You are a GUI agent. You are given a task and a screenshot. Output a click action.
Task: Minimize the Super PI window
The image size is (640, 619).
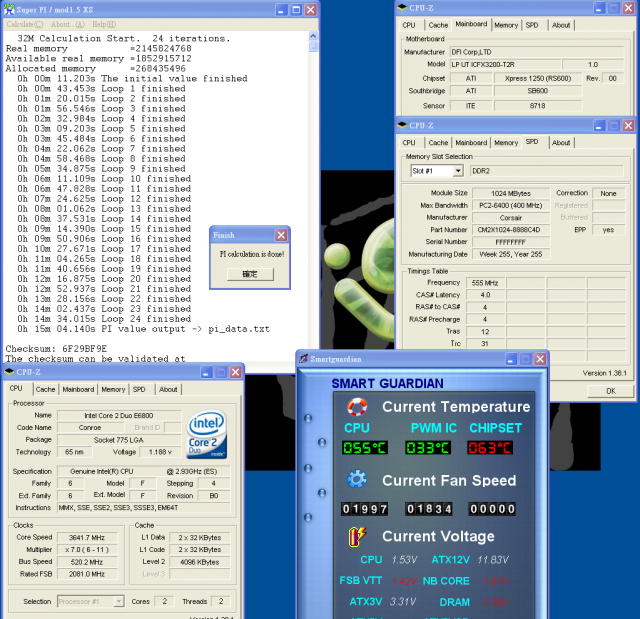pos(281,10)
